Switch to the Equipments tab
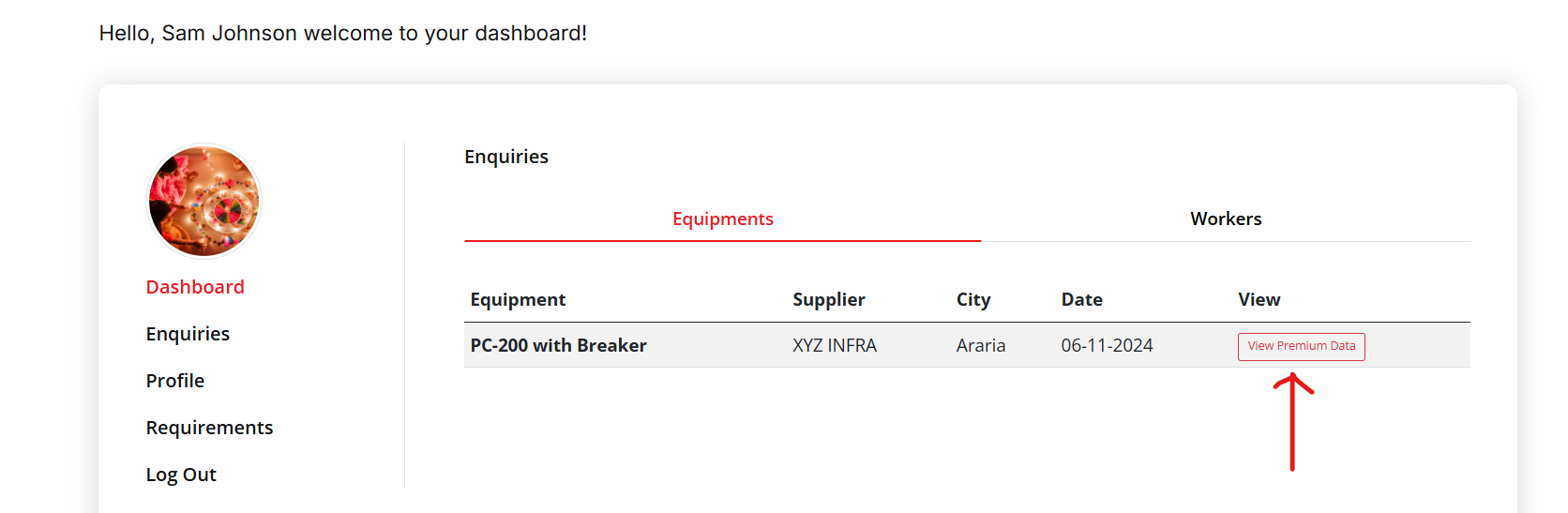 coord(722,219)
